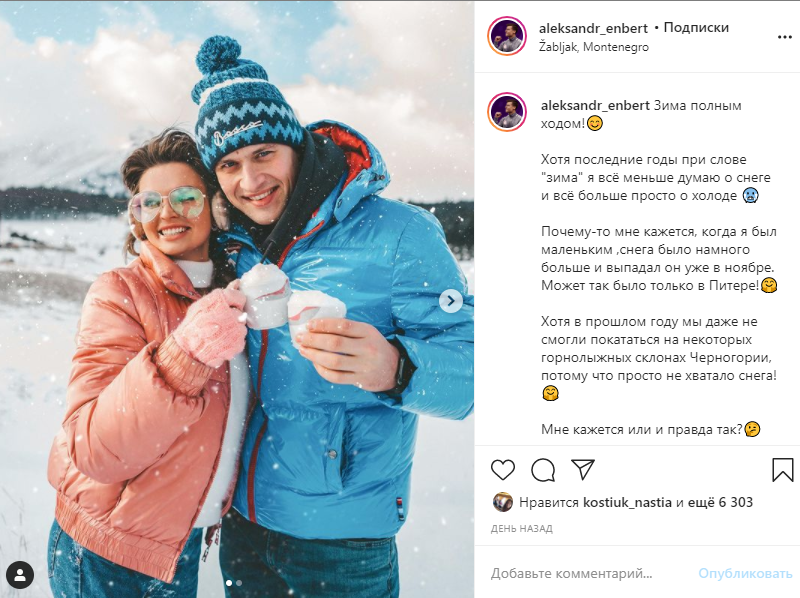Save post with bookmark icon
Viewport: 800px width, 598px height.
[x=782, y=469]
